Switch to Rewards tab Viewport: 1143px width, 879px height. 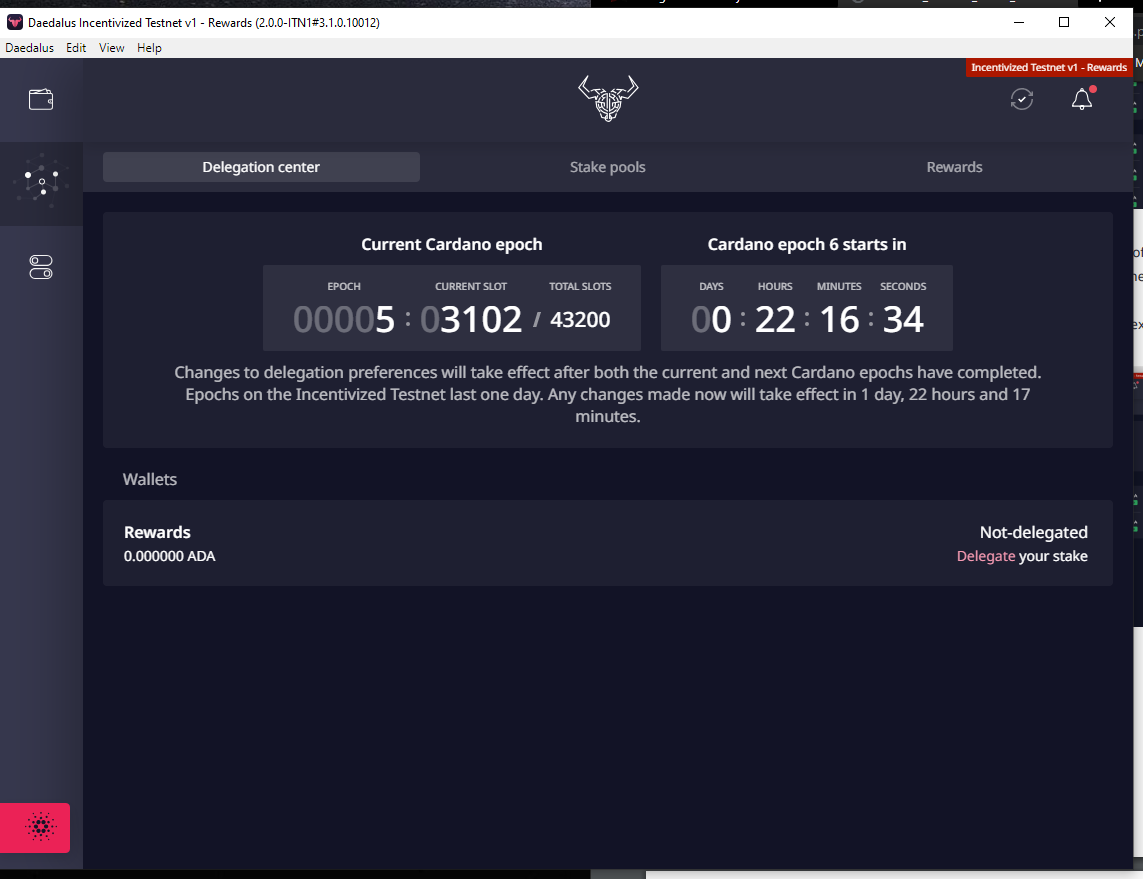954,167
